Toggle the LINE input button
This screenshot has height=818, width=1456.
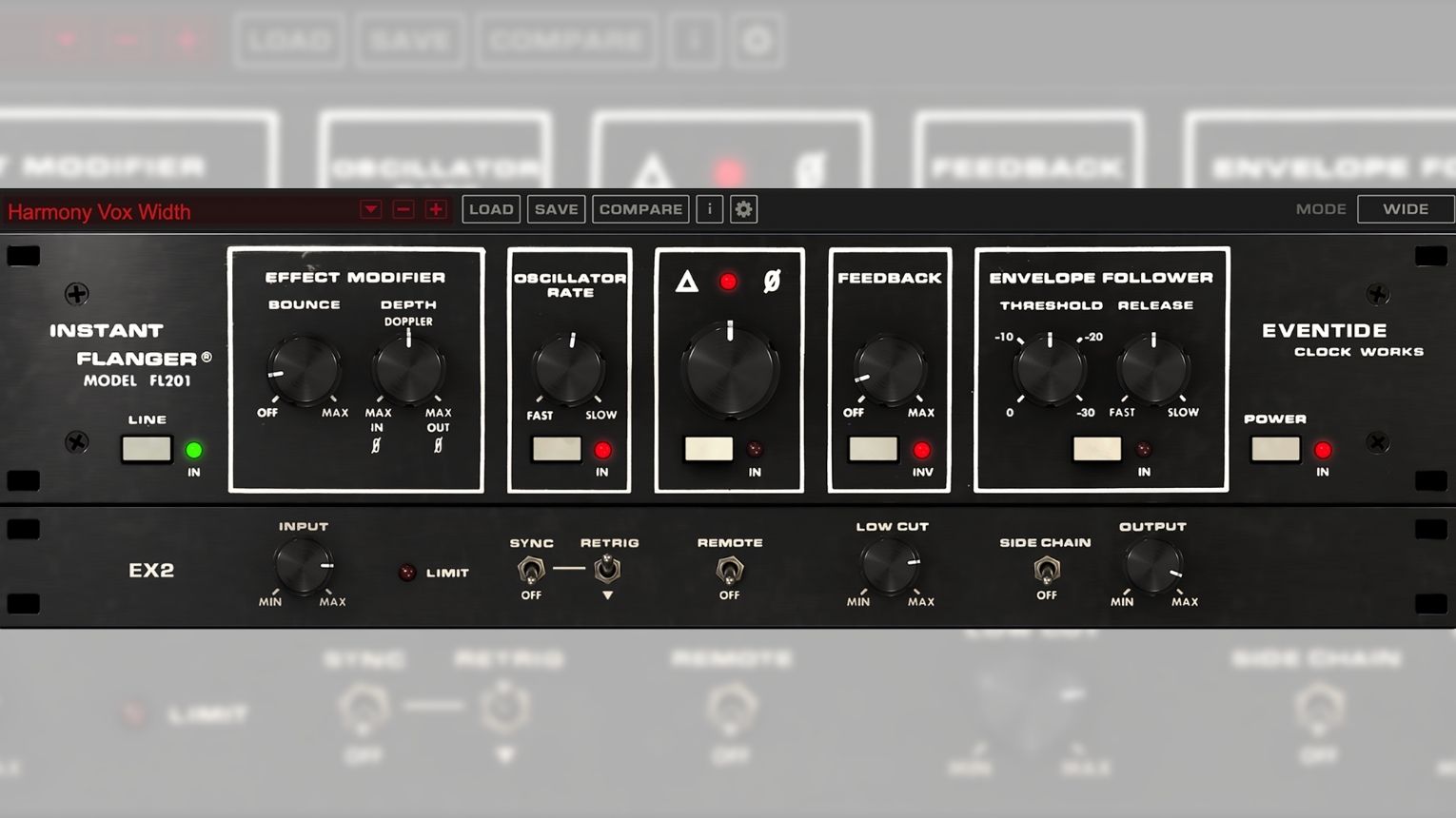point(145,447)
